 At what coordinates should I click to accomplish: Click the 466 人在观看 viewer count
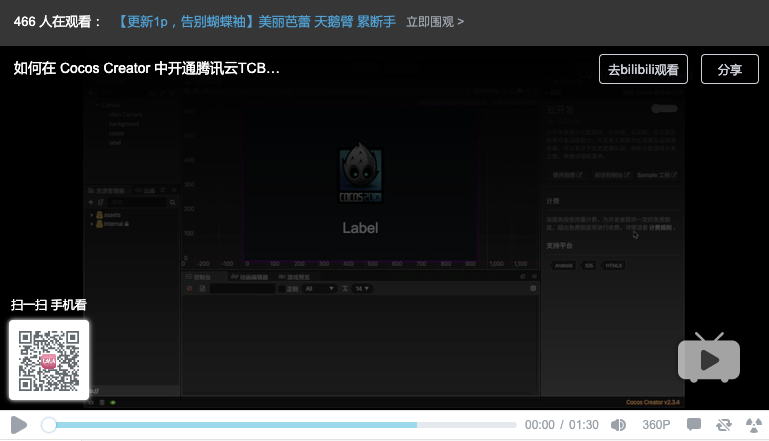coord(57,22)
